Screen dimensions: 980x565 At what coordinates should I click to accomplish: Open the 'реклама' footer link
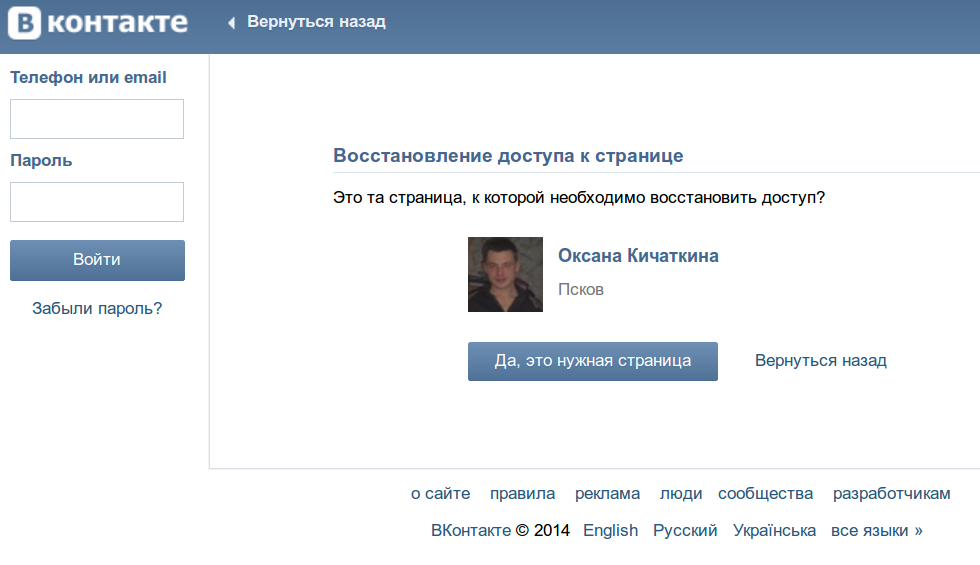[x=608, y=494]
